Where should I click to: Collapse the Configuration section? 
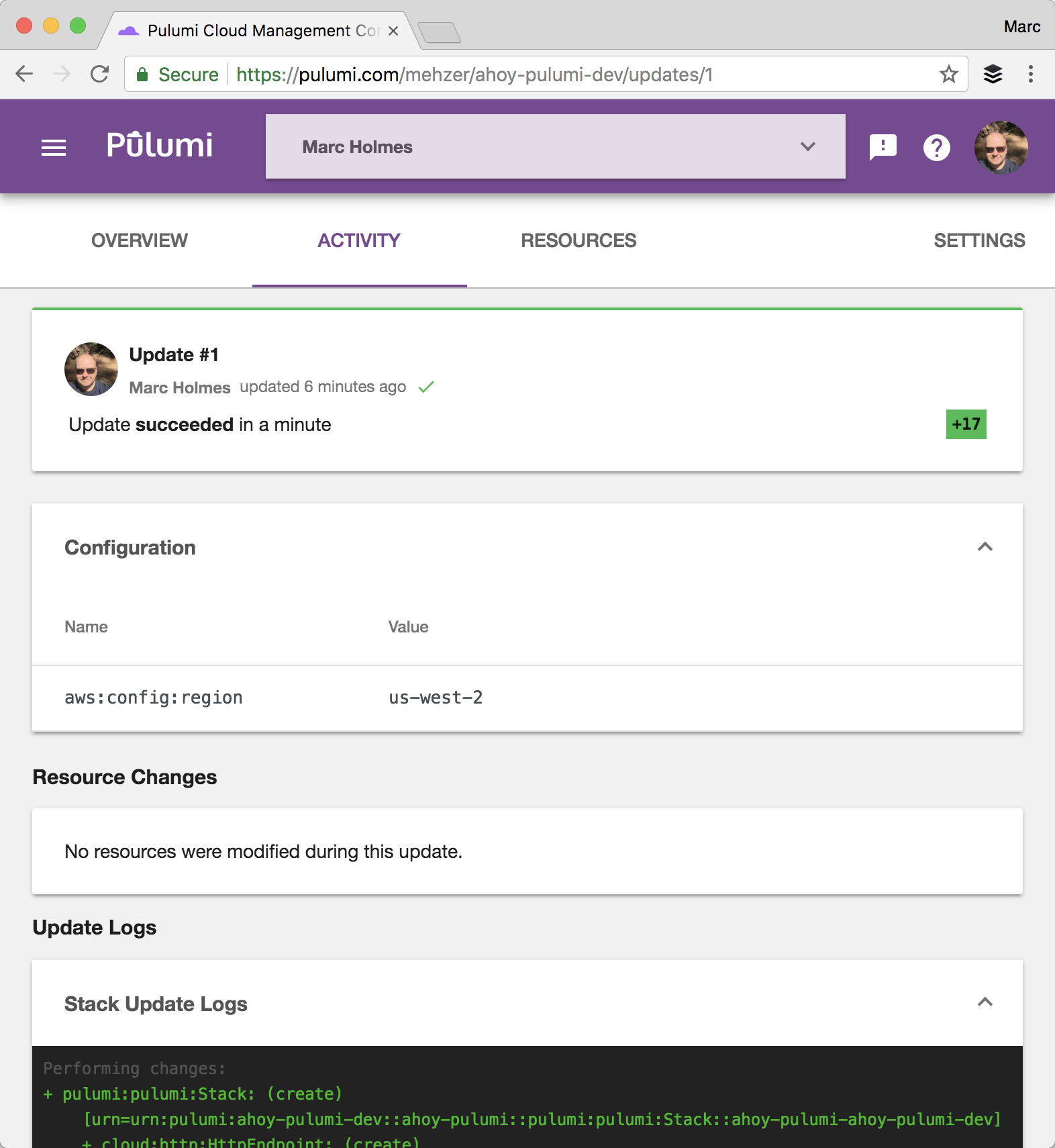985,547
